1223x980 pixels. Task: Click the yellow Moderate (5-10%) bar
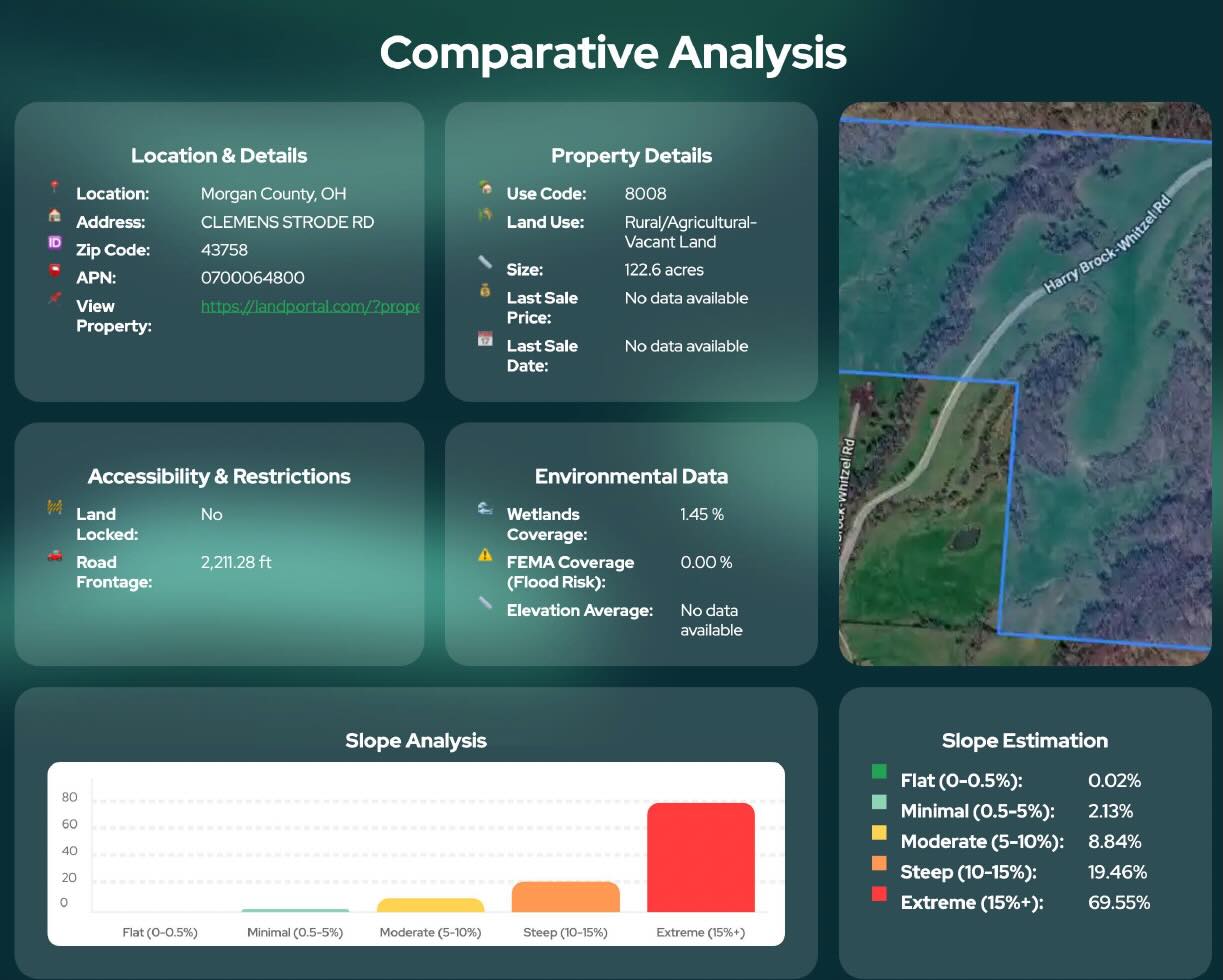click(430, 905)
